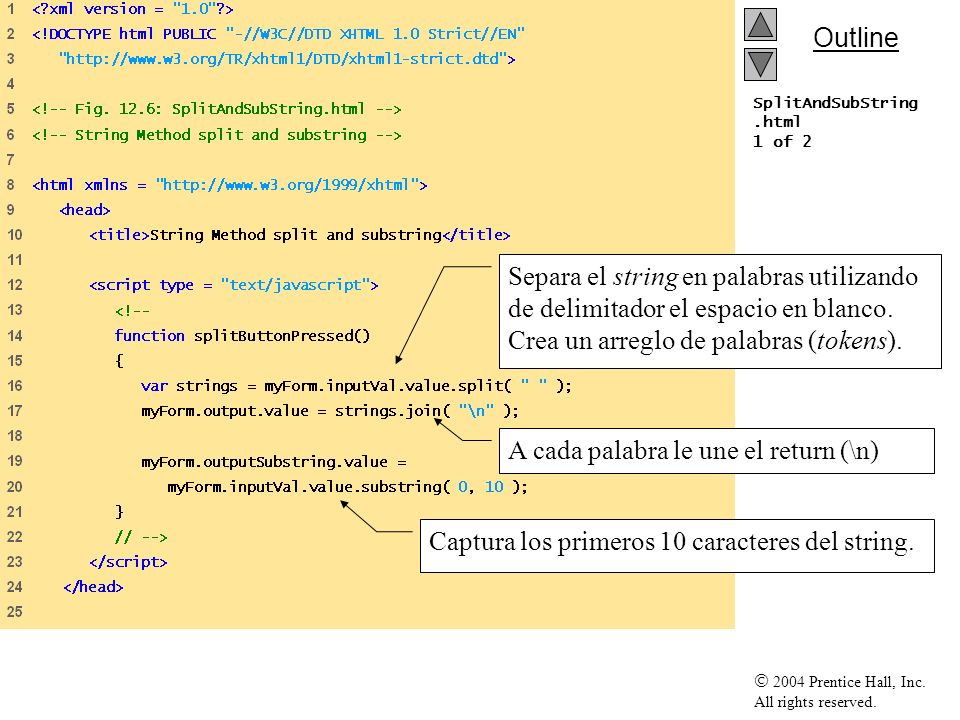Image resolution: width=960 pixels, height=720 pixels.
Task: Click the html xmlns tag on line 8
Action: tap(230, 185)
